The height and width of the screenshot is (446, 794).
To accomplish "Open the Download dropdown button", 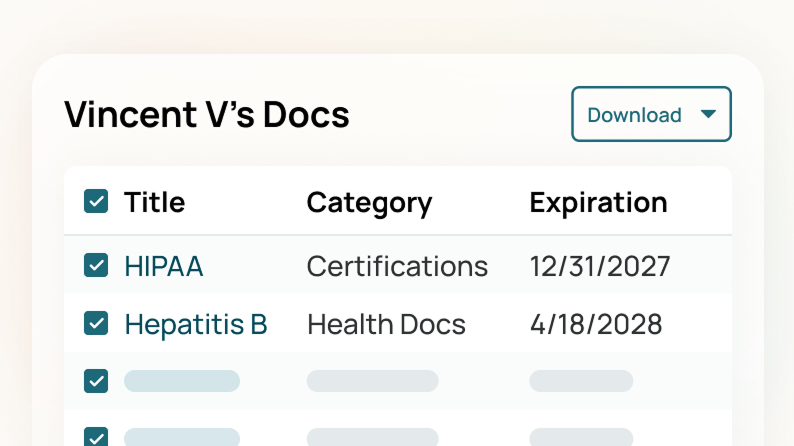I will (650, 114).
